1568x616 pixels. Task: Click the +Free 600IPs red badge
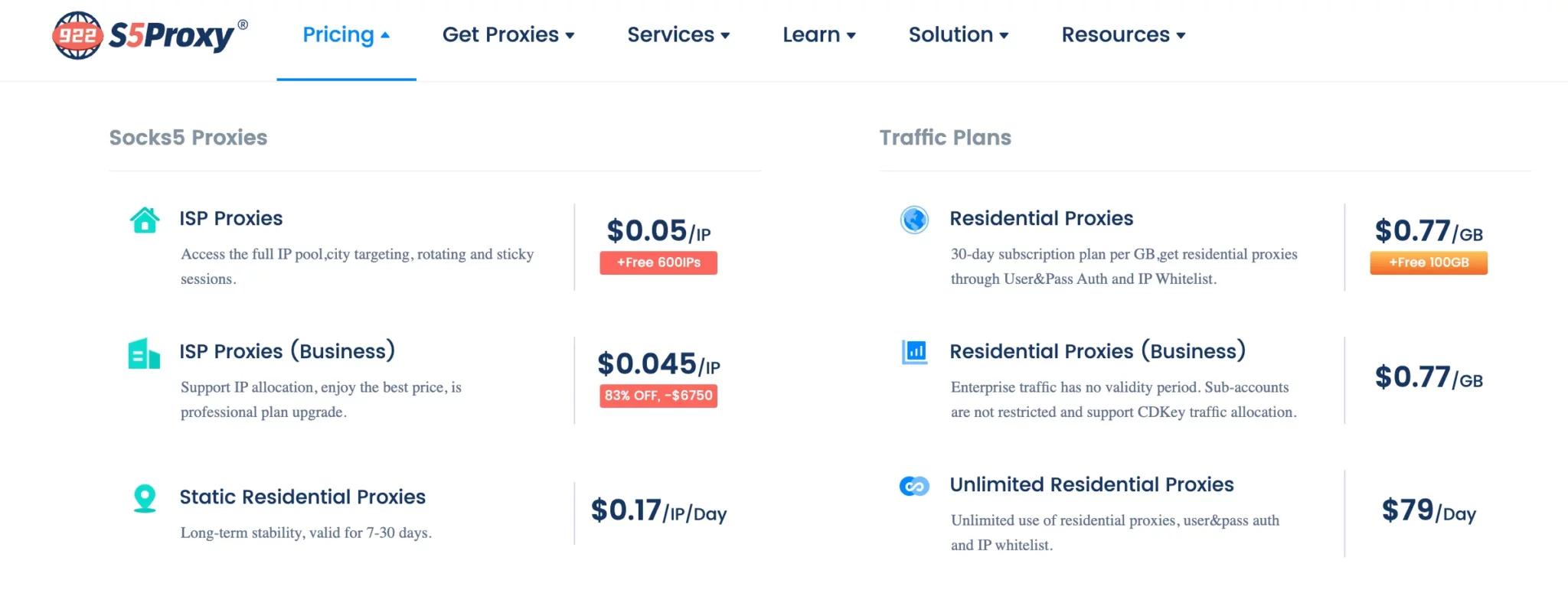coord(658,262)
